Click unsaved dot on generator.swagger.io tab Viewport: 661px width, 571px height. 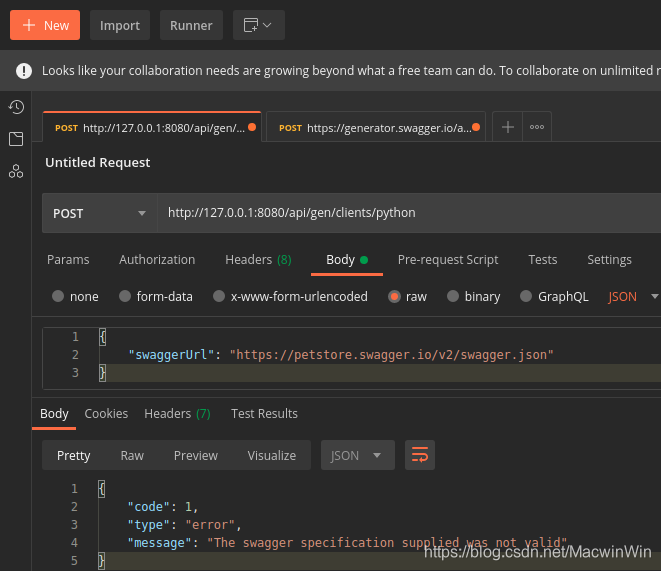(476, 127)
